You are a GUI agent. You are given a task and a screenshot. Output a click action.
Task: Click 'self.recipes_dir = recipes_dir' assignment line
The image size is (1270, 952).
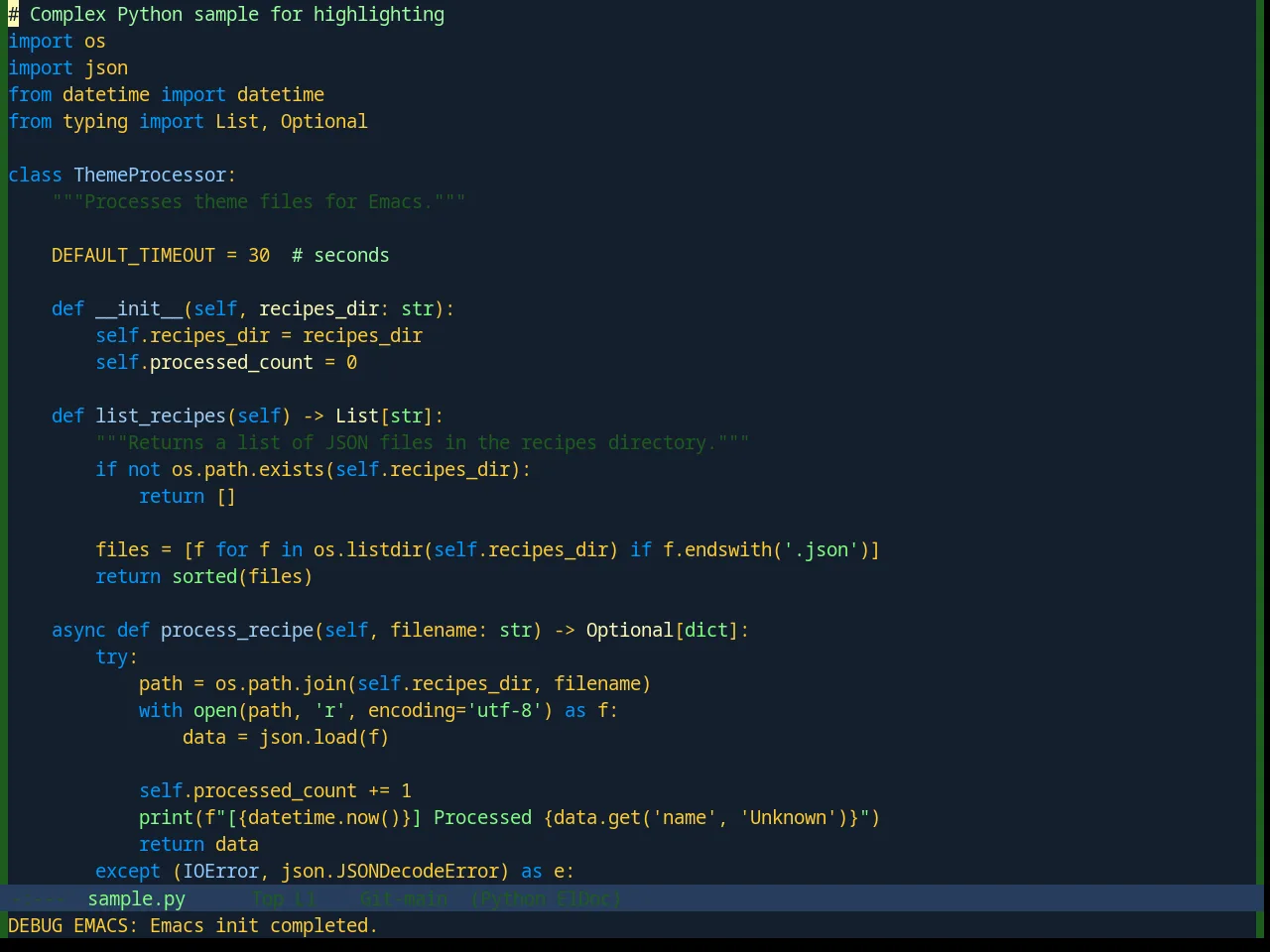(259, 336)
